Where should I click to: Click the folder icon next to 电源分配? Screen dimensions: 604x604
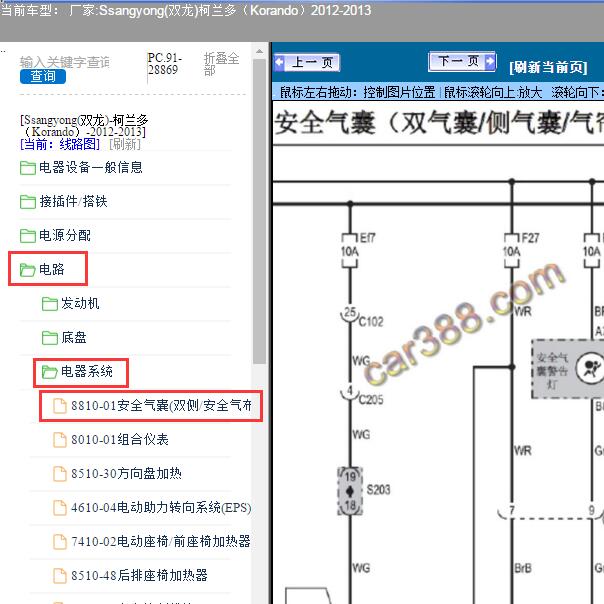pos(28,236)
